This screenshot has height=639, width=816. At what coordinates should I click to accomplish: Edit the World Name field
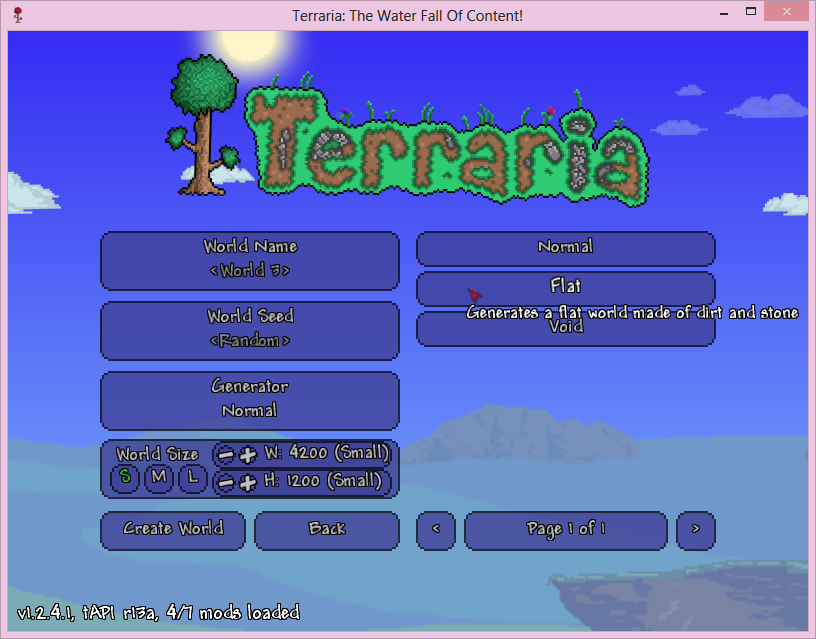click(250, 261)
